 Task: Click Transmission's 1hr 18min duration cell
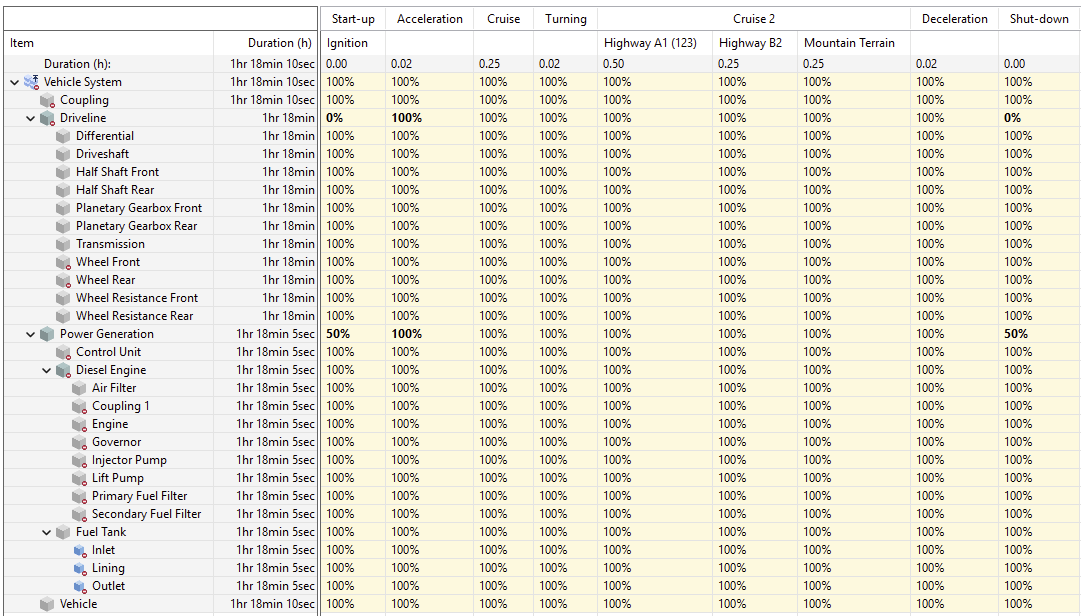[265, 243]
